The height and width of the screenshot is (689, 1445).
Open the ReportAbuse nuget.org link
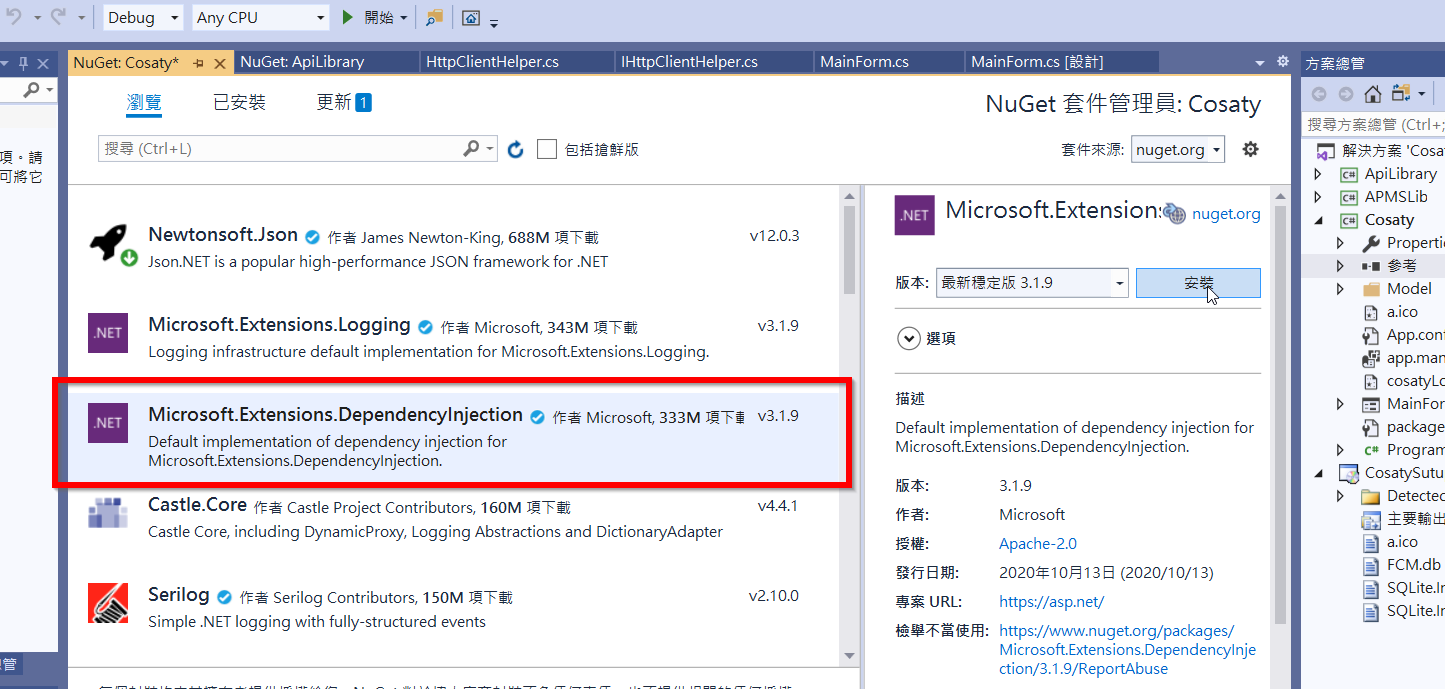1127,650
